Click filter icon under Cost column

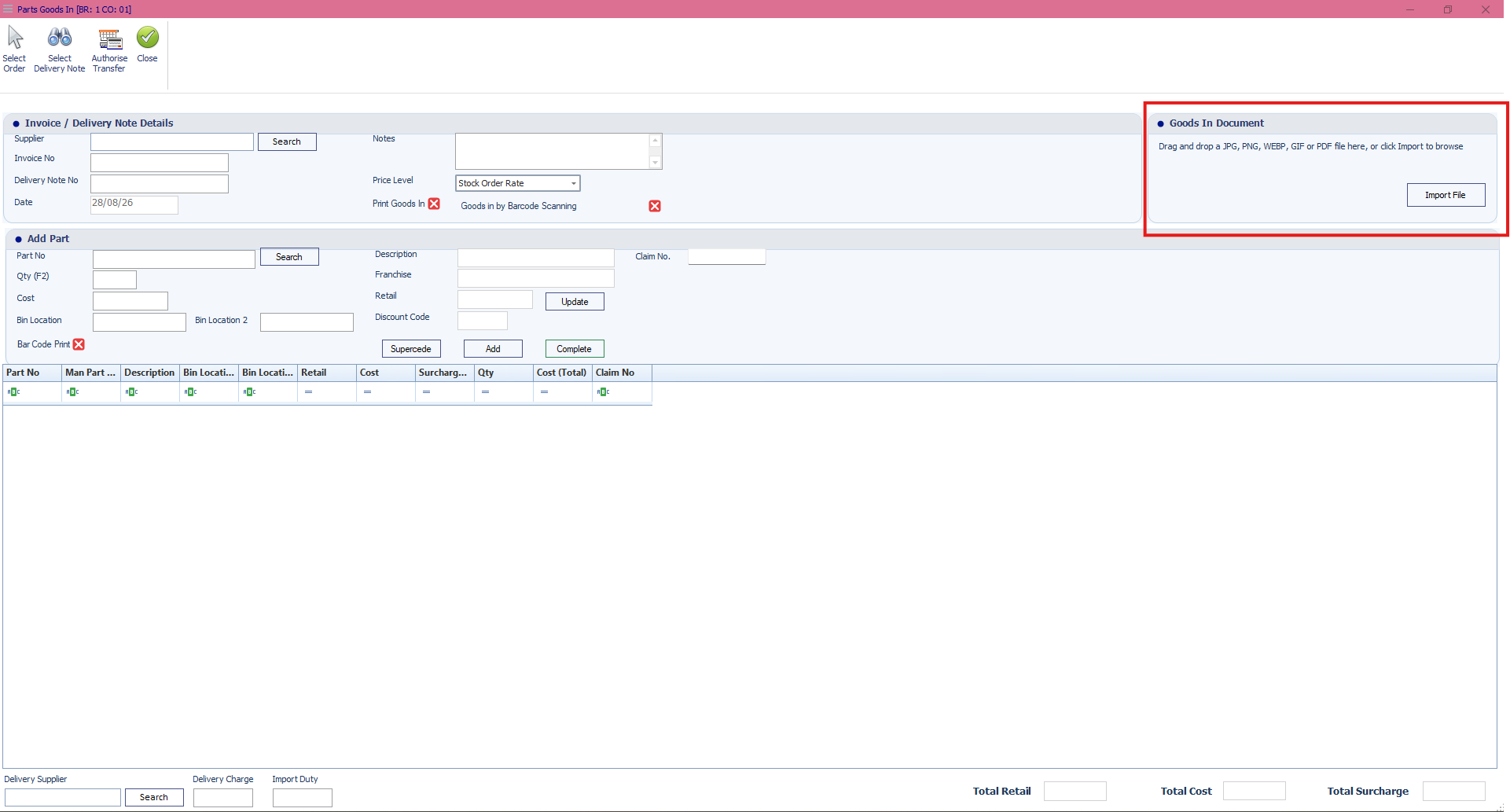point(367,391)
